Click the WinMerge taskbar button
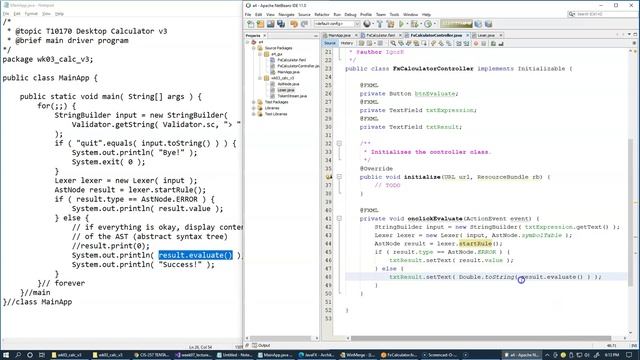Screen dimensions: 640x360 tap(358, 355)
